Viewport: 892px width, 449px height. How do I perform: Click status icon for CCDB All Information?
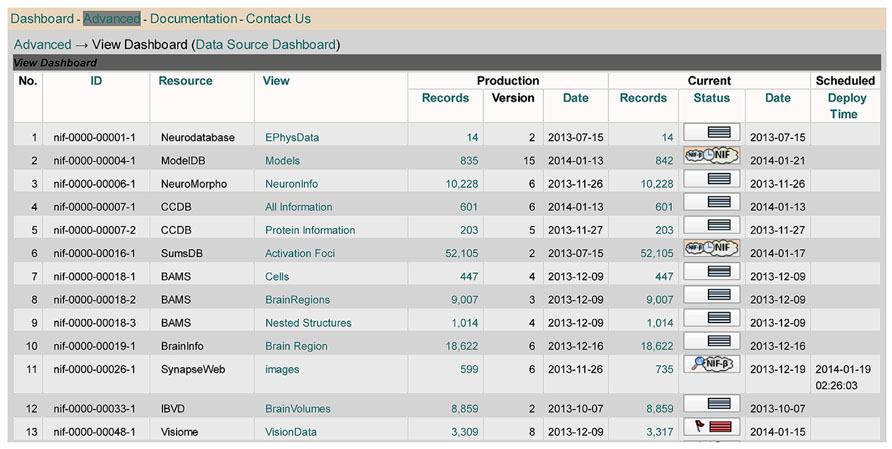coord(711,201)
